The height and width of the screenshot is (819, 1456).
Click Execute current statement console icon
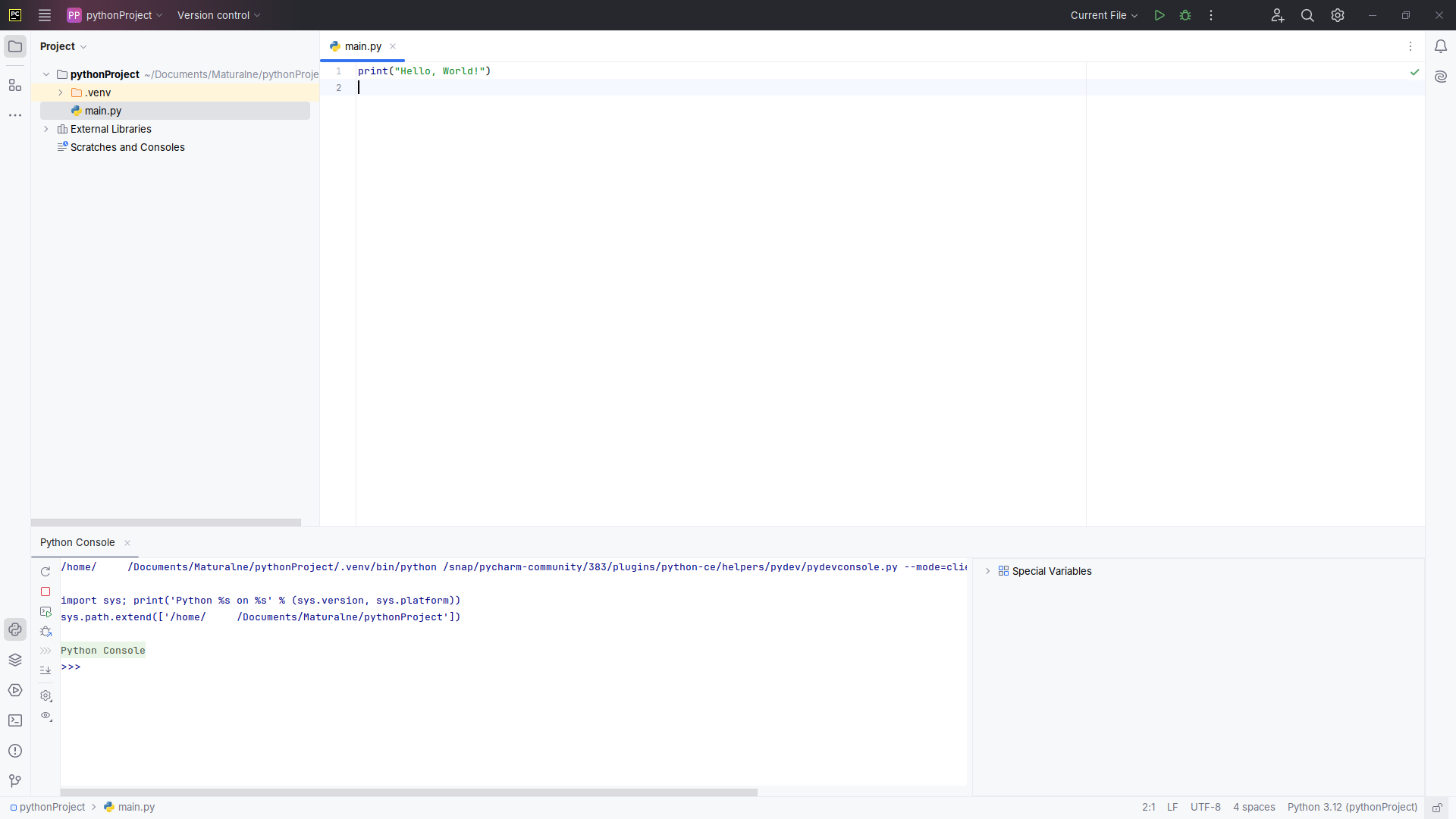click(45, 612)
